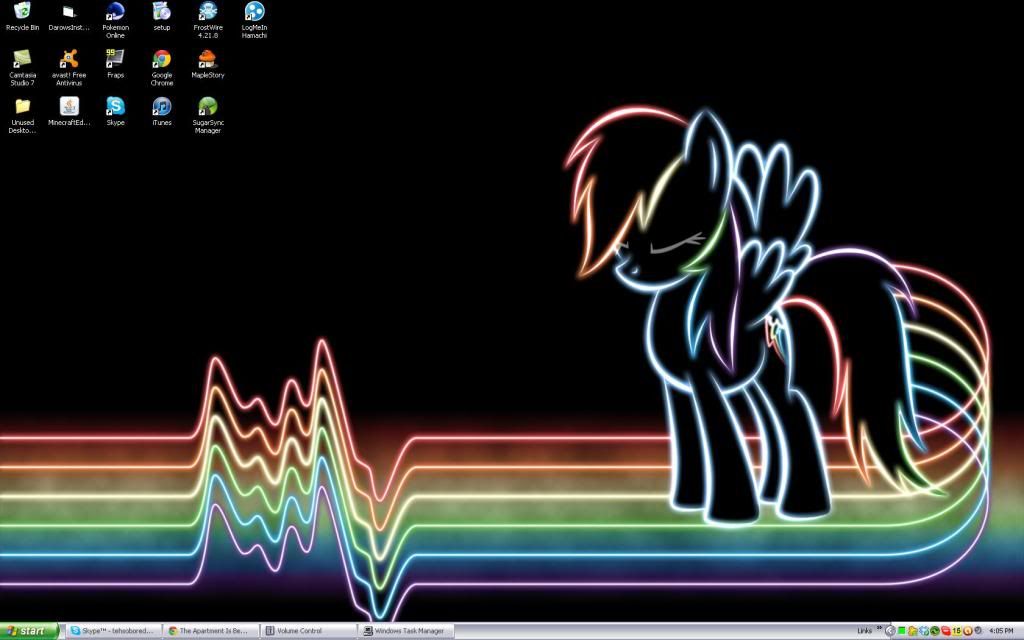Open the Unused Desktop folder
The width and height of the screenshot is (1024, 640).
22,107
